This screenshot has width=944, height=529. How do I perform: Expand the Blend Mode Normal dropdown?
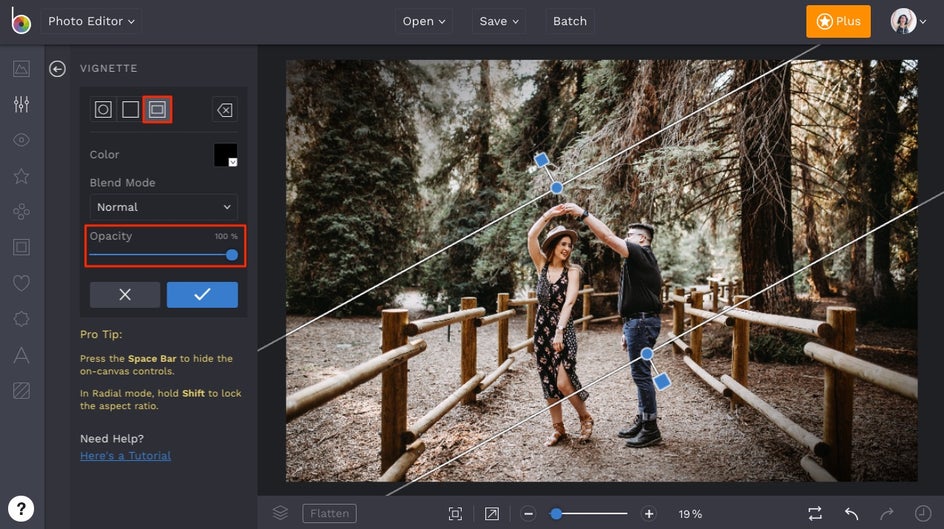164,207
